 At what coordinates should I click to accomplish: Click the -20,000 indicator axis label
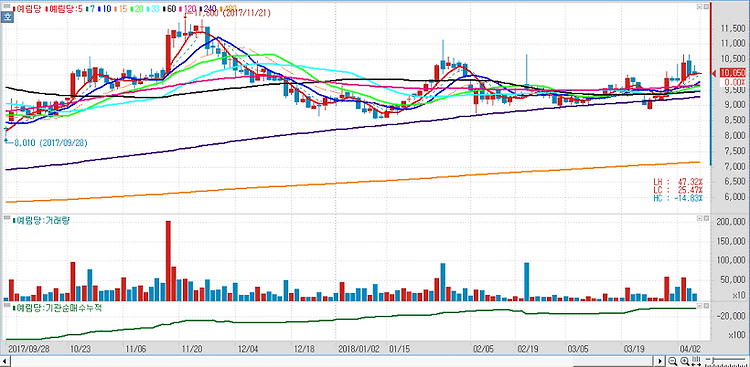click(x=731, y=316)
